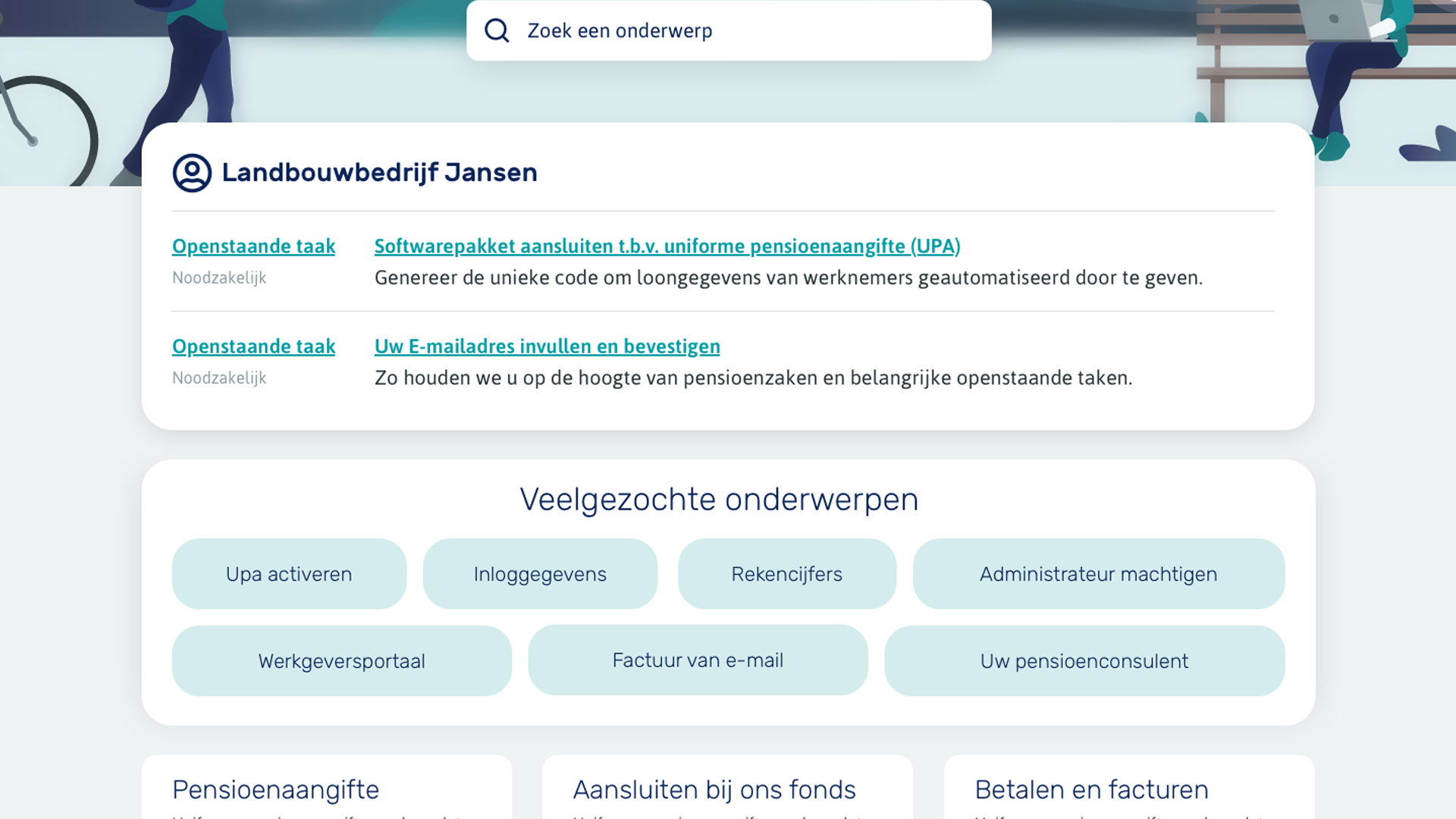Open the second 'Openstaande taak' link

[x=253, y=347]
